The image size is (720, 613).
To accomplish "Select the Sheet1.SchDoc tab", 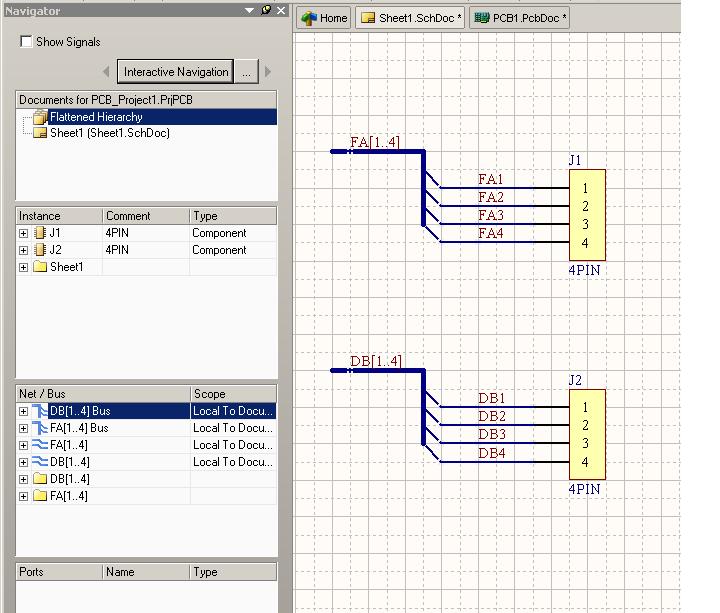I will click(x=411, y=18).
